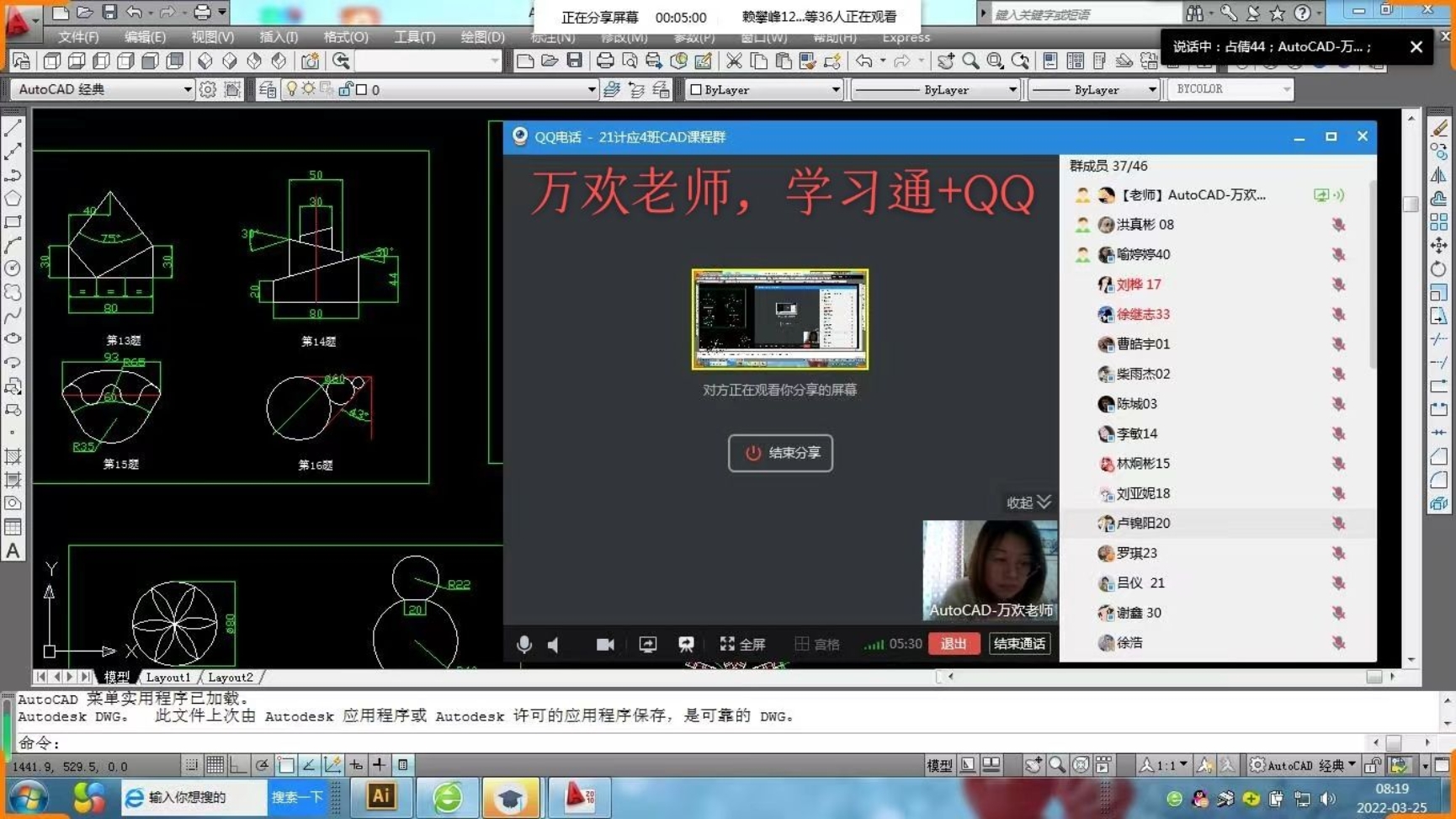Screen dimensions: 1456x819
Task: Click the Open file icon in standard toolbar
Action: tap(550, 61)
